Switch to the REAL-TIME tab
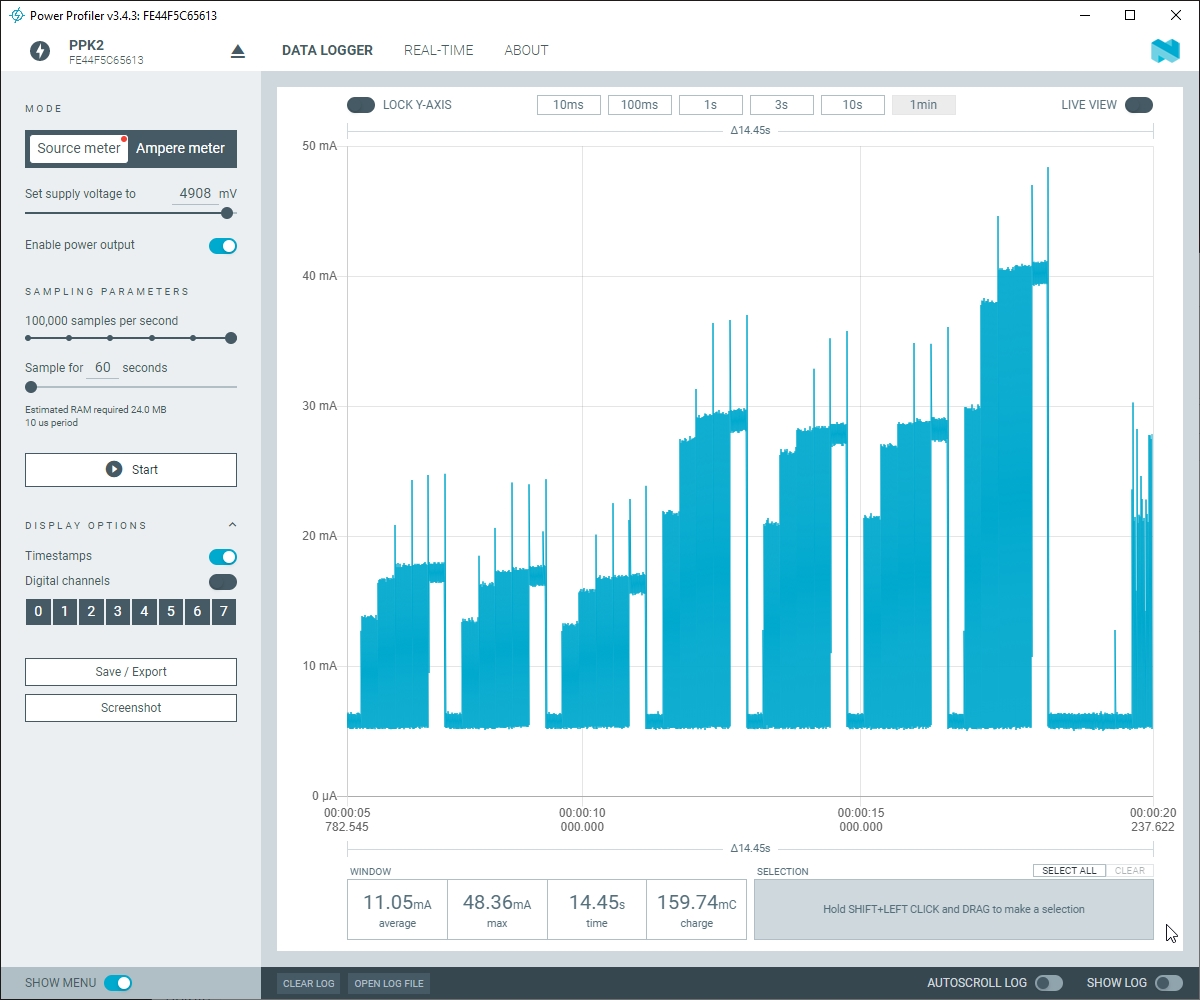 click(439, 50)
